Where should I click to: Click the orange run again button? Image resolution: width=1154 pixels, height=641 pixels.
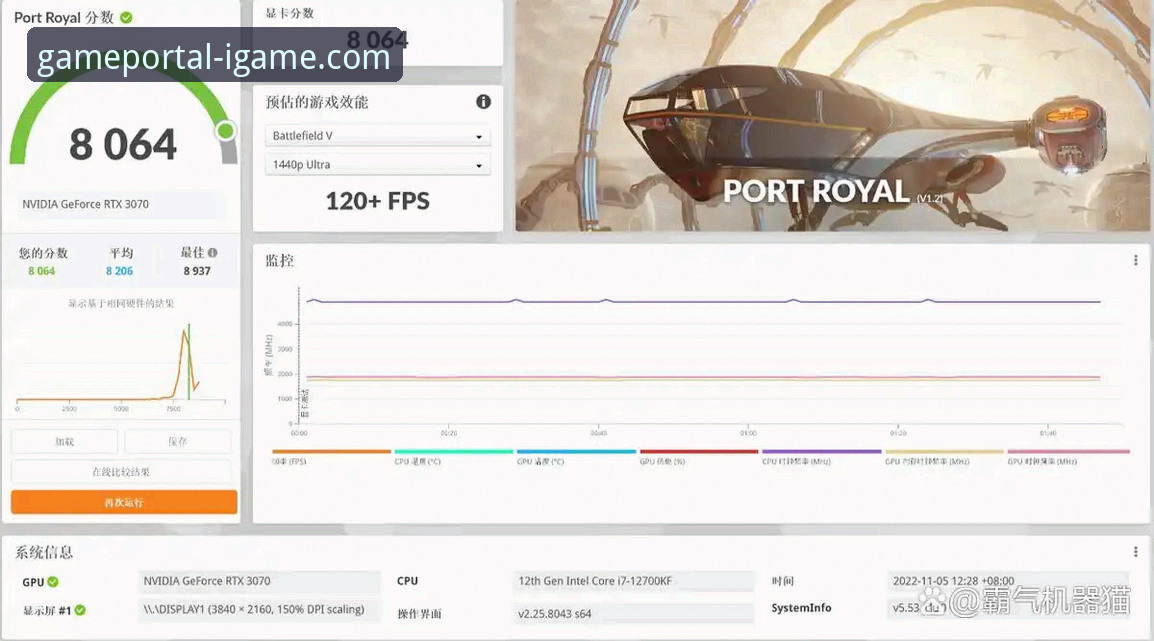point(124,502)
